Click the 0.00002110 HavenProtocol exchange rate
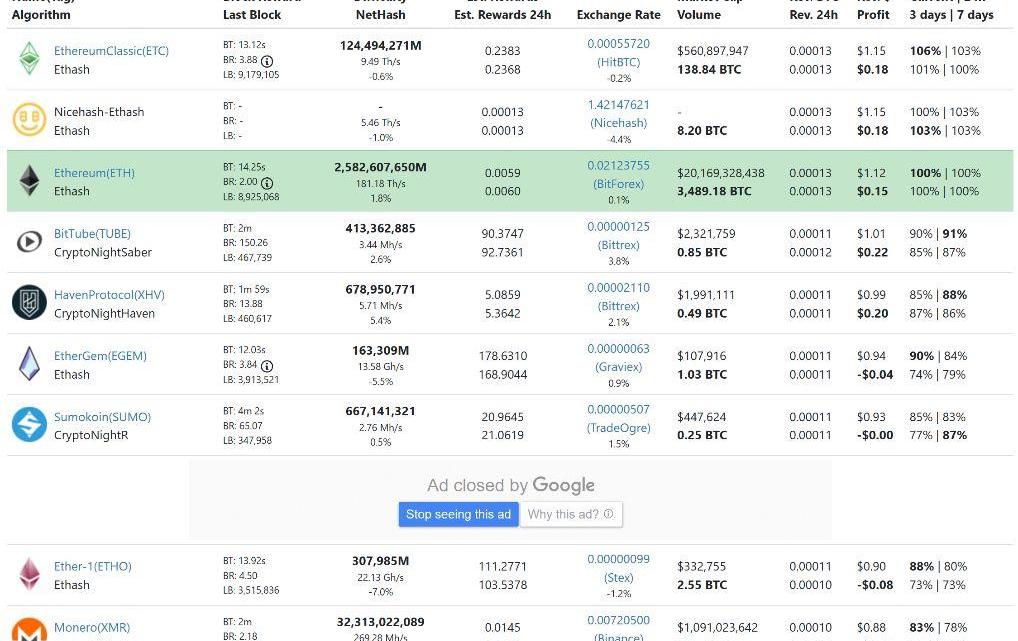This screenshot has height=641, width=1018. (618, 288)
